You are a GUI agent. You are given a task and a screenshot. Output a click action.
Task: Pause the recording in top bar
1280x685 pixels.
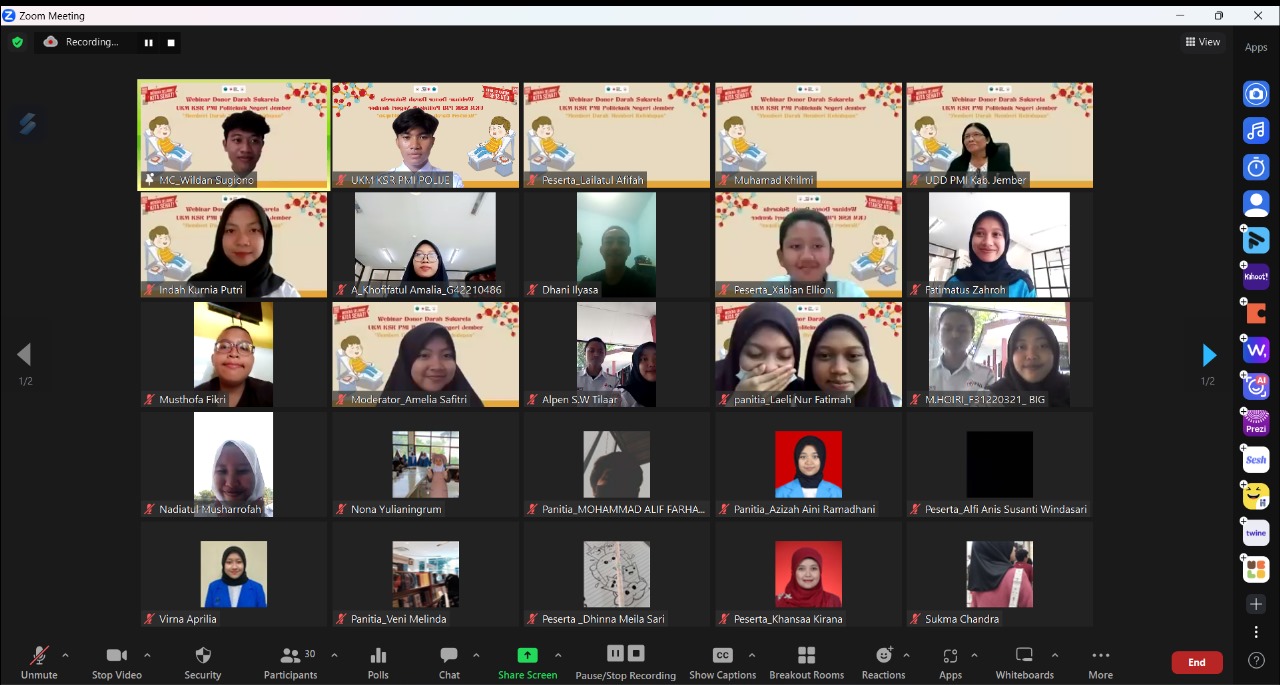[x=149, y=43]
